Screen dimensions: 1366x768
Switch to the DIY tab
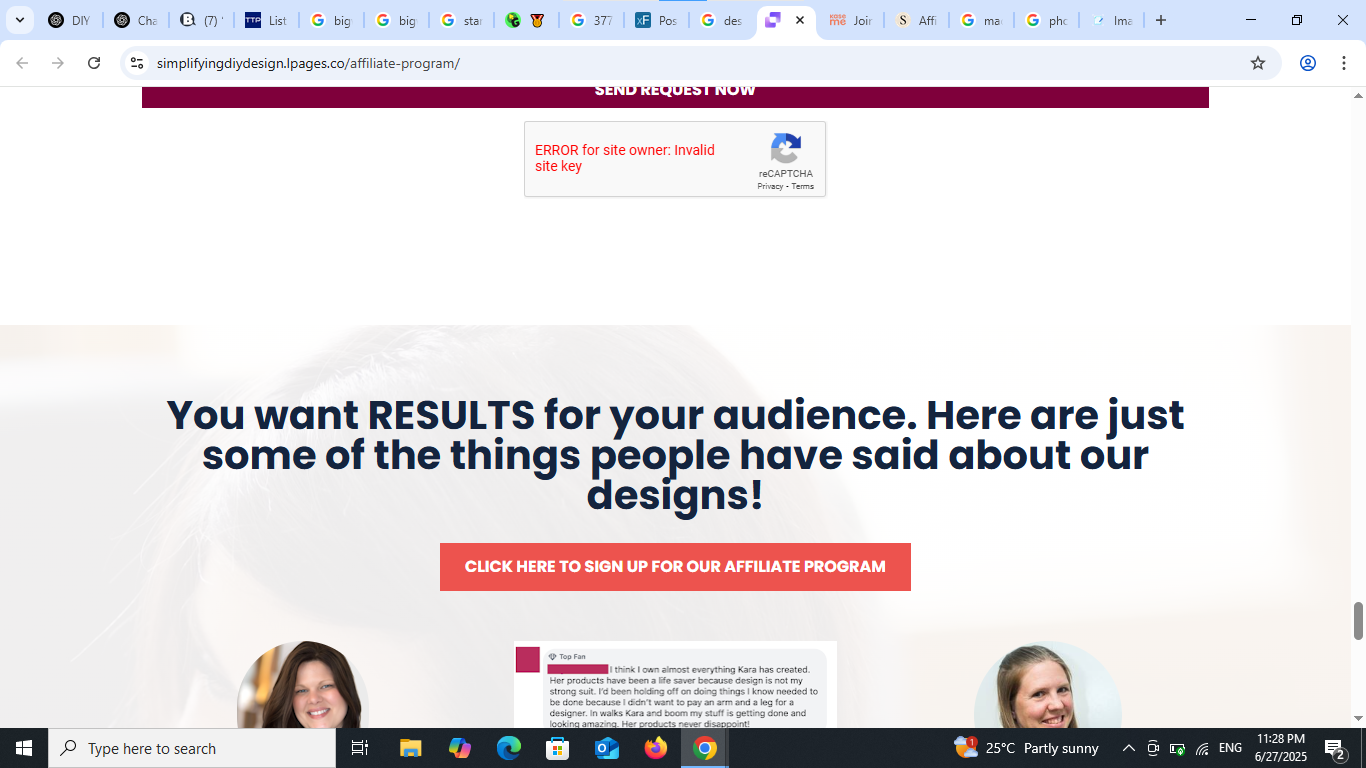click(70, 20)
